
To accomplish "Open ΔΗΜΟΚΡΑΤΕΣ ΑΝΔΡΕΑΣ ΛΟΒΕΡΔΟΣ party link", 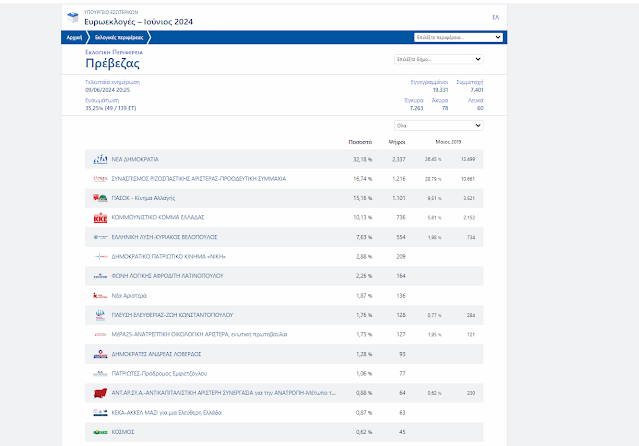I will [x=156, y=354].
